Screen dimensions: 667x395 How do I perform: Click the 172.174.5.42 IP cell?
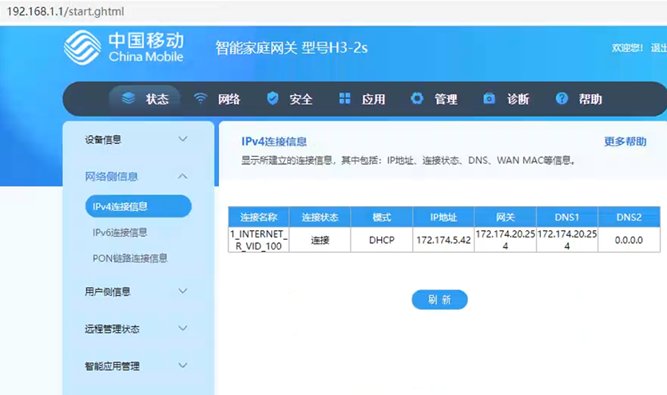point(444,240)
